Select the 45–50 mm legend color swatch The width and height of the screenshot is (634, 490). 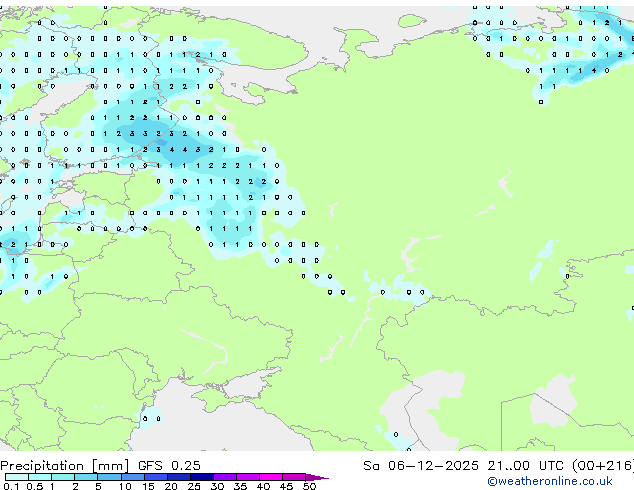(x=294, y=477)
